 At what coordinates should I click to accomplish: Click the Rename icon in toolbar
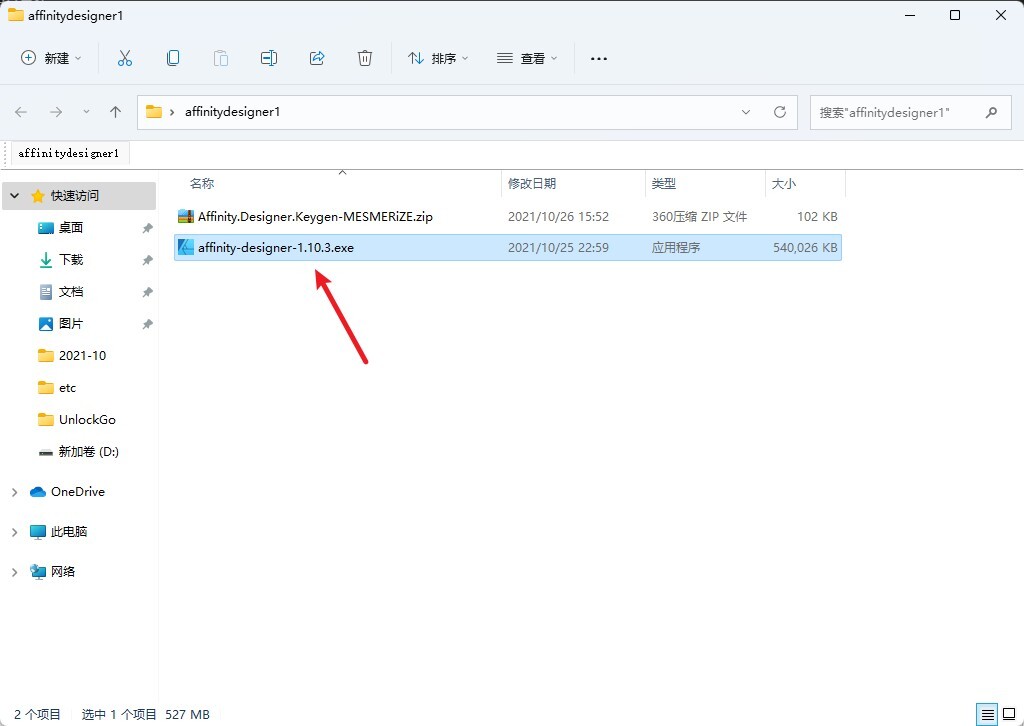pyautogui.click(x=269, y=58)
